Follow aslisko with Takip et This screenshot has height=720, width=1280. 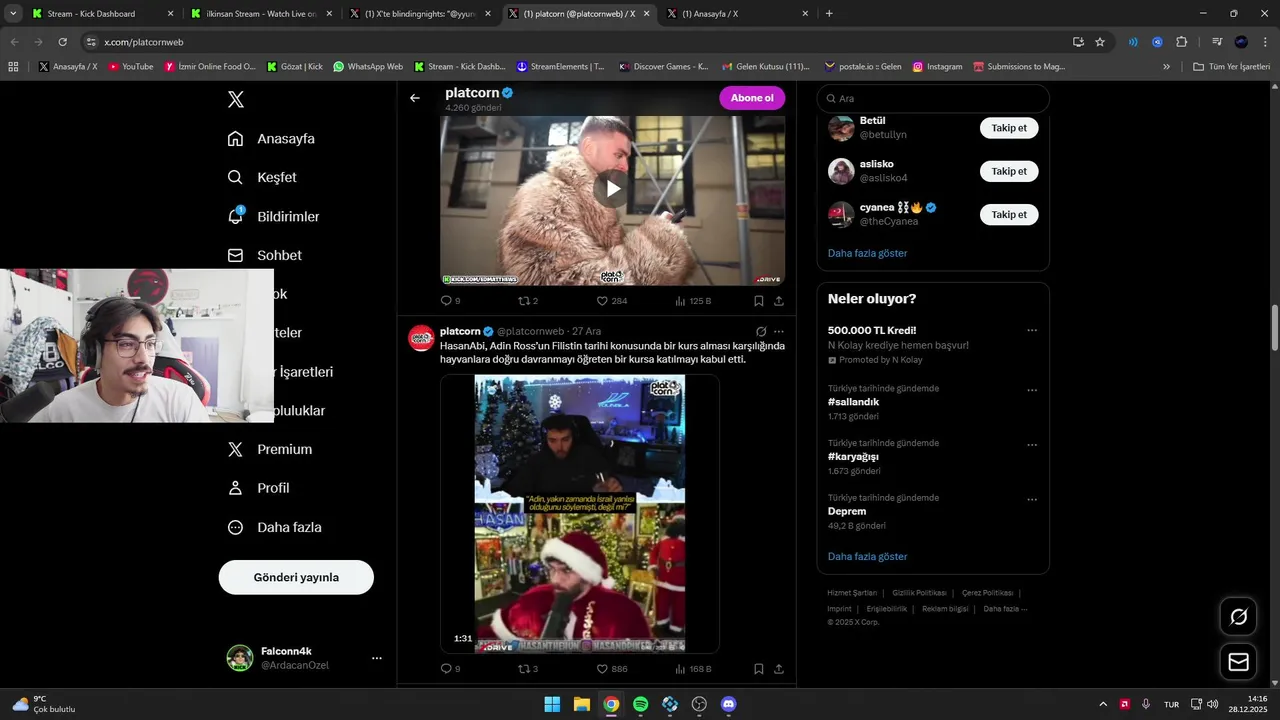pyautogui.click(x=1009, y=171)
